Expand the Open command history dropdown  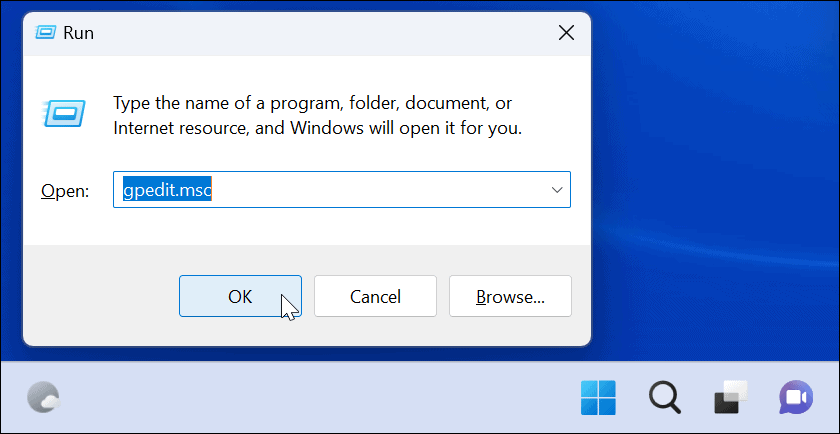(x=556, y=189)
